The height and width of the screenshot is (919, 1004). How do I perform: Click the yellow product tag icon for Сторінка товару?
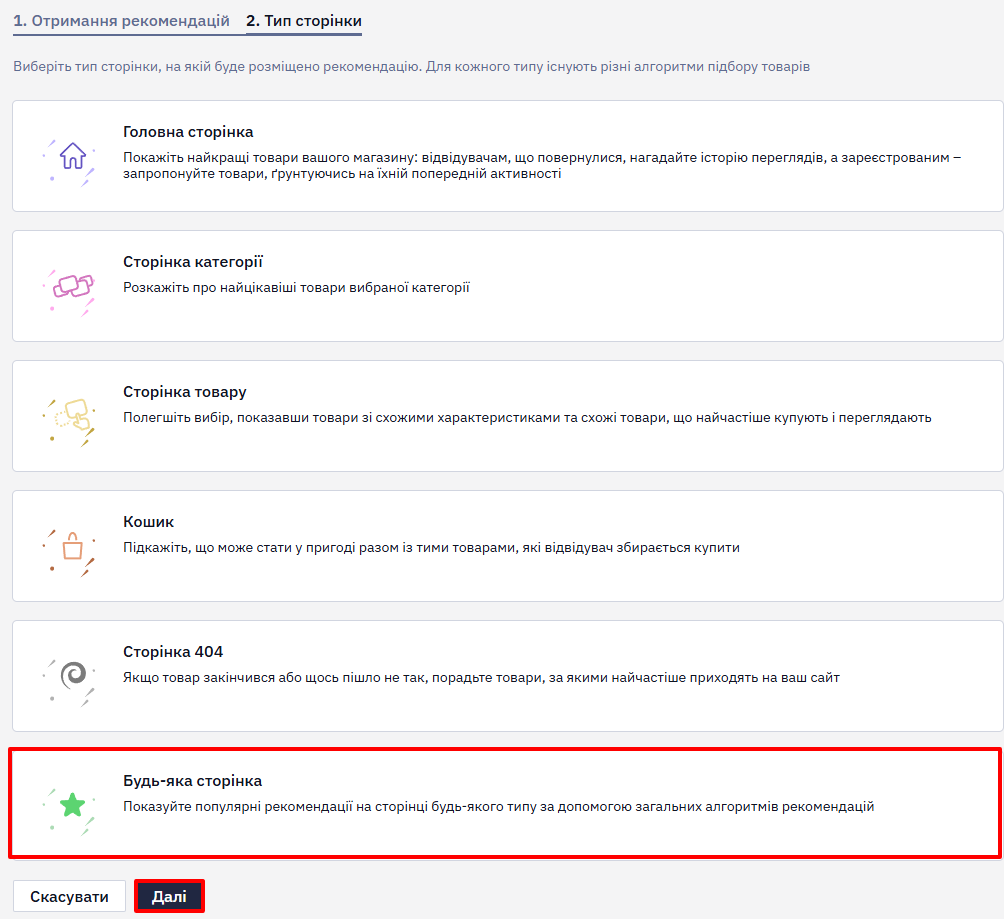[74, 414]
